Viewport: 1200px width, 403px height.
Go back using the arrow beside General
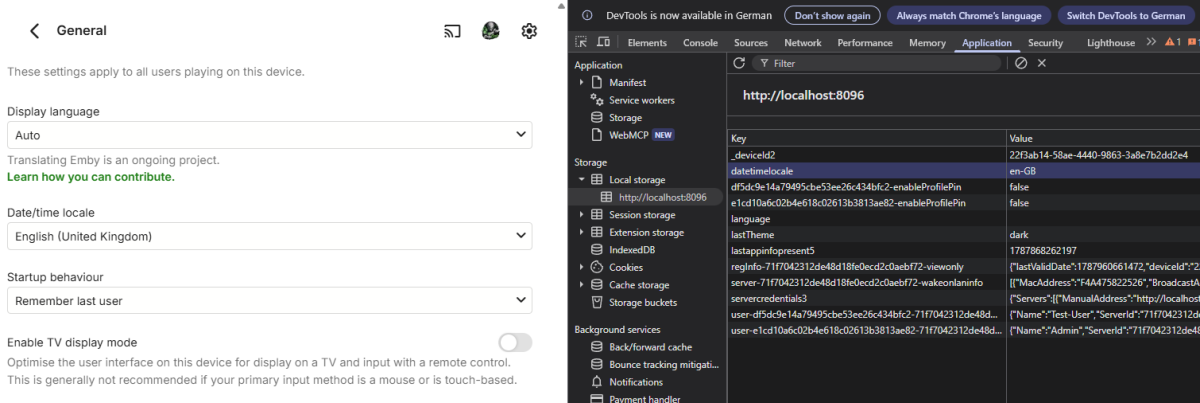coord(35,31)
